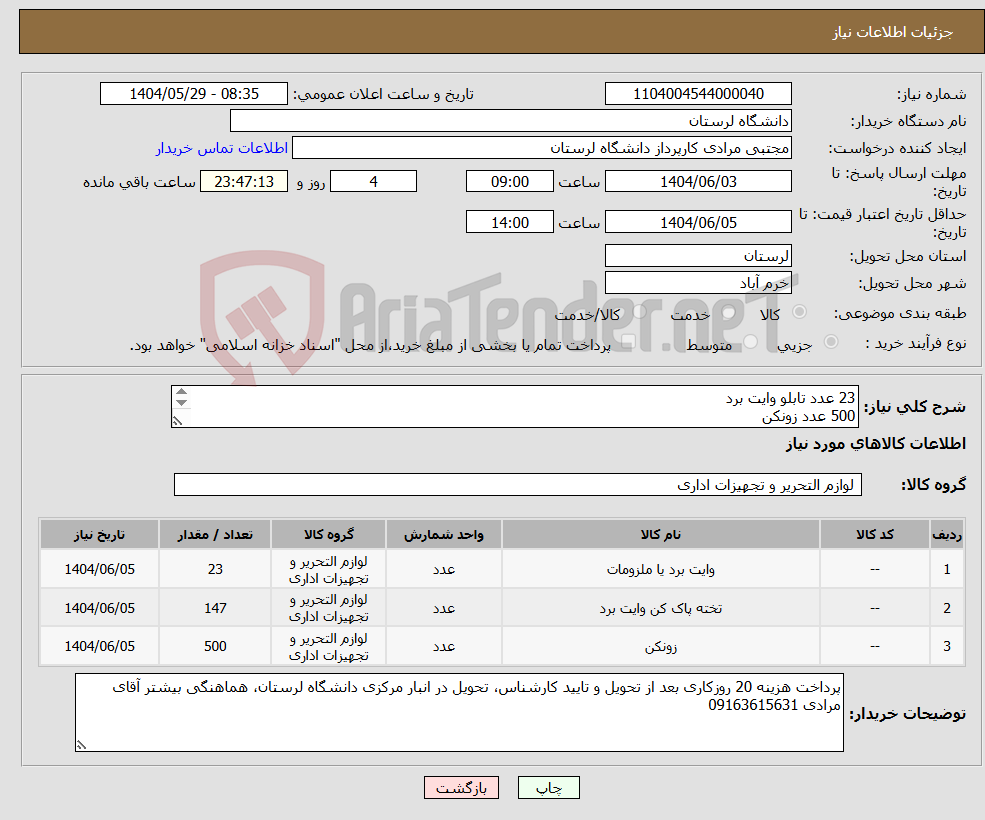Click the remaining time countdown 23:47:13

point(244,182)
